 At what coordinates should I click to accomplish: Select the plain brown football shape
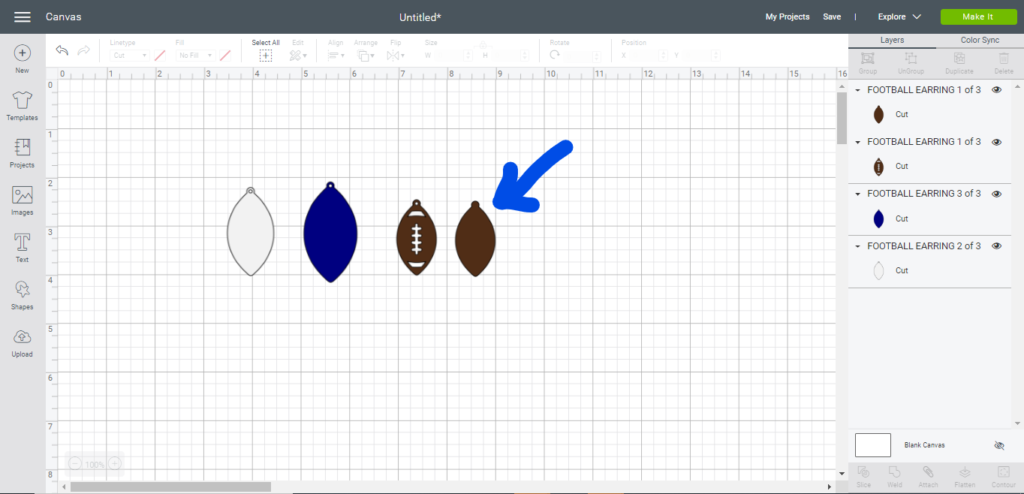[x=475, y=239]
